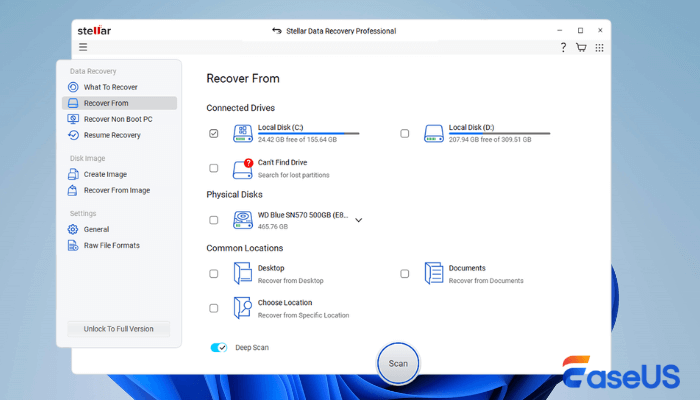Click the Local Disk (C:) usage bar
Image resolution: width=700 pixels, height=400 pixels.
308,133
